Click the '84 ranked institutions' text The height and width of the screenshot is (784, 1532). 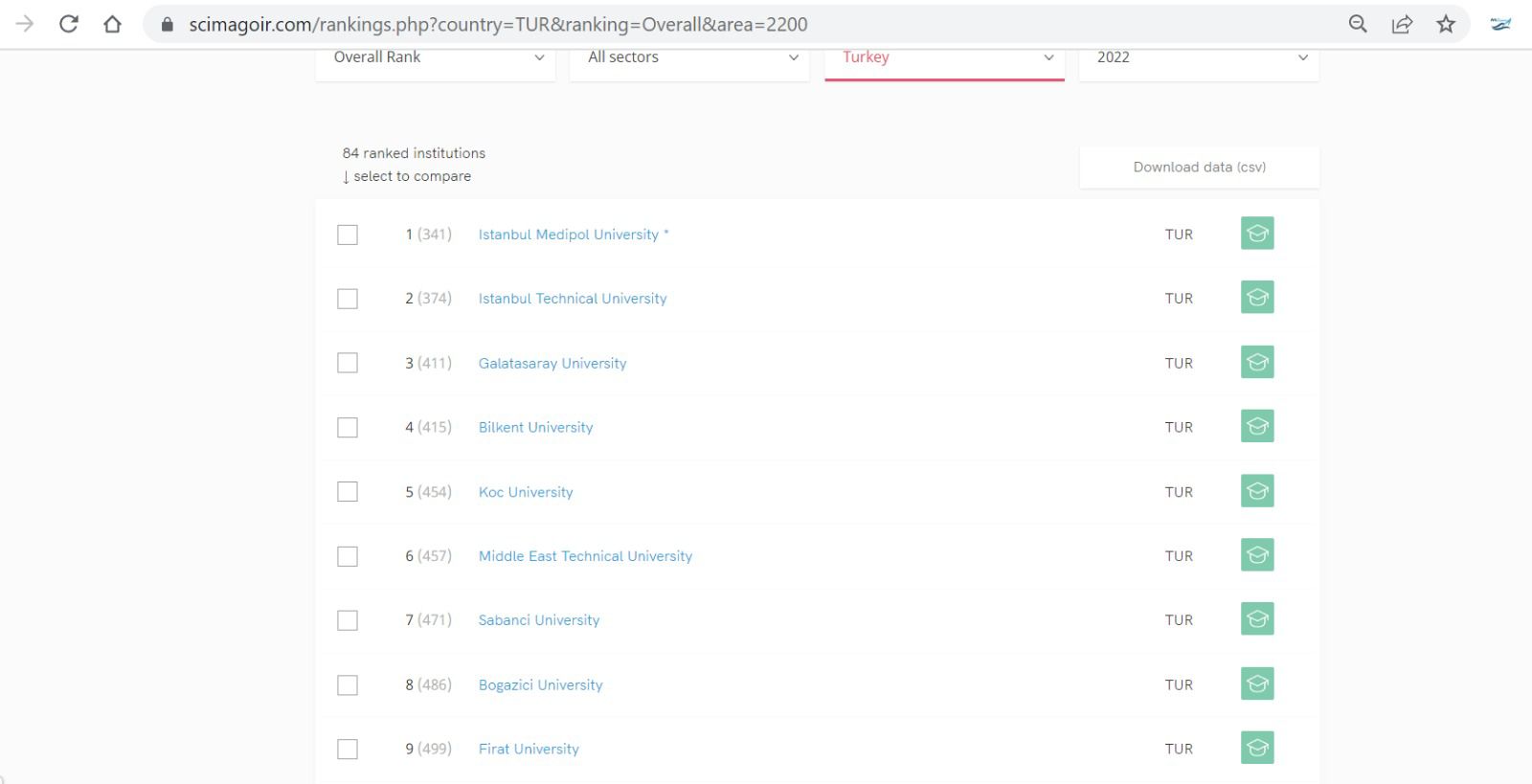coord(414,153)
